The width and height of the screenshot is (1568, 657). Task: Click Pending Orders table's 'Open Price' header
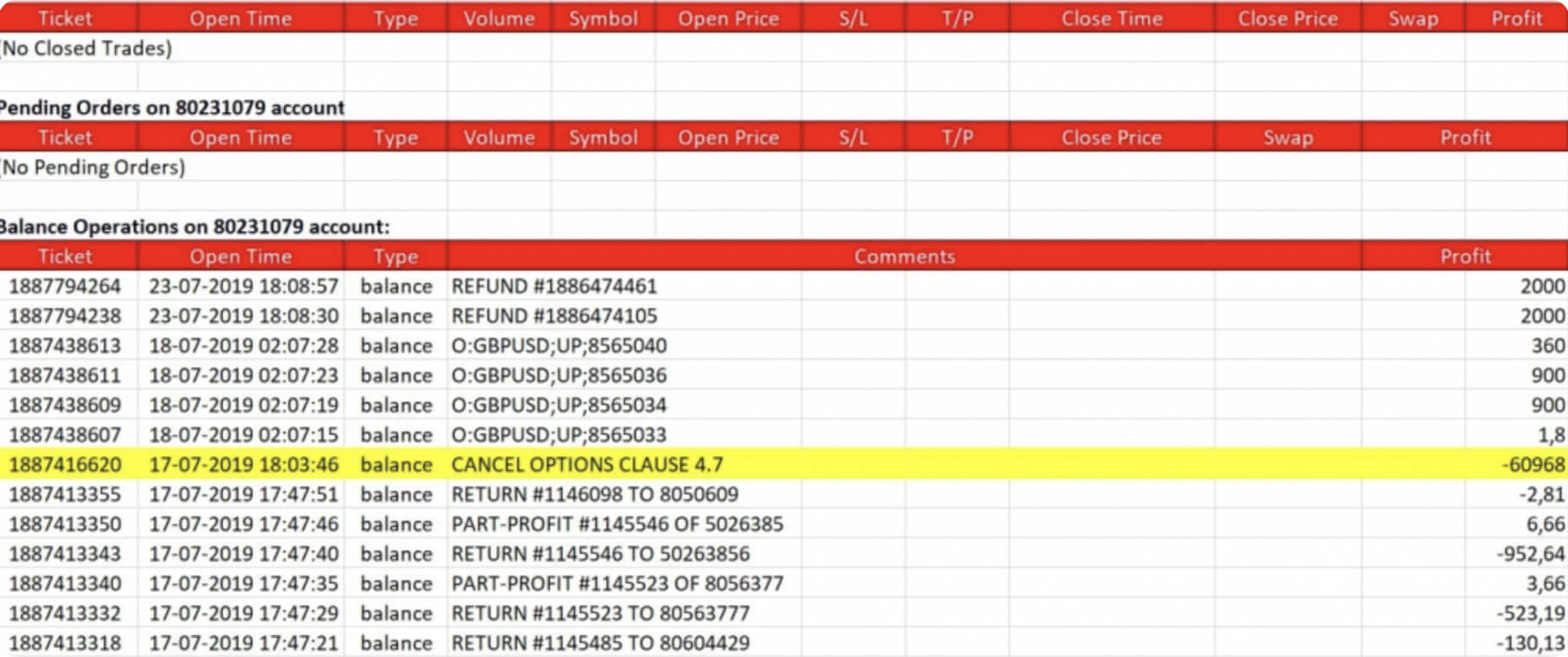point(727,137)
